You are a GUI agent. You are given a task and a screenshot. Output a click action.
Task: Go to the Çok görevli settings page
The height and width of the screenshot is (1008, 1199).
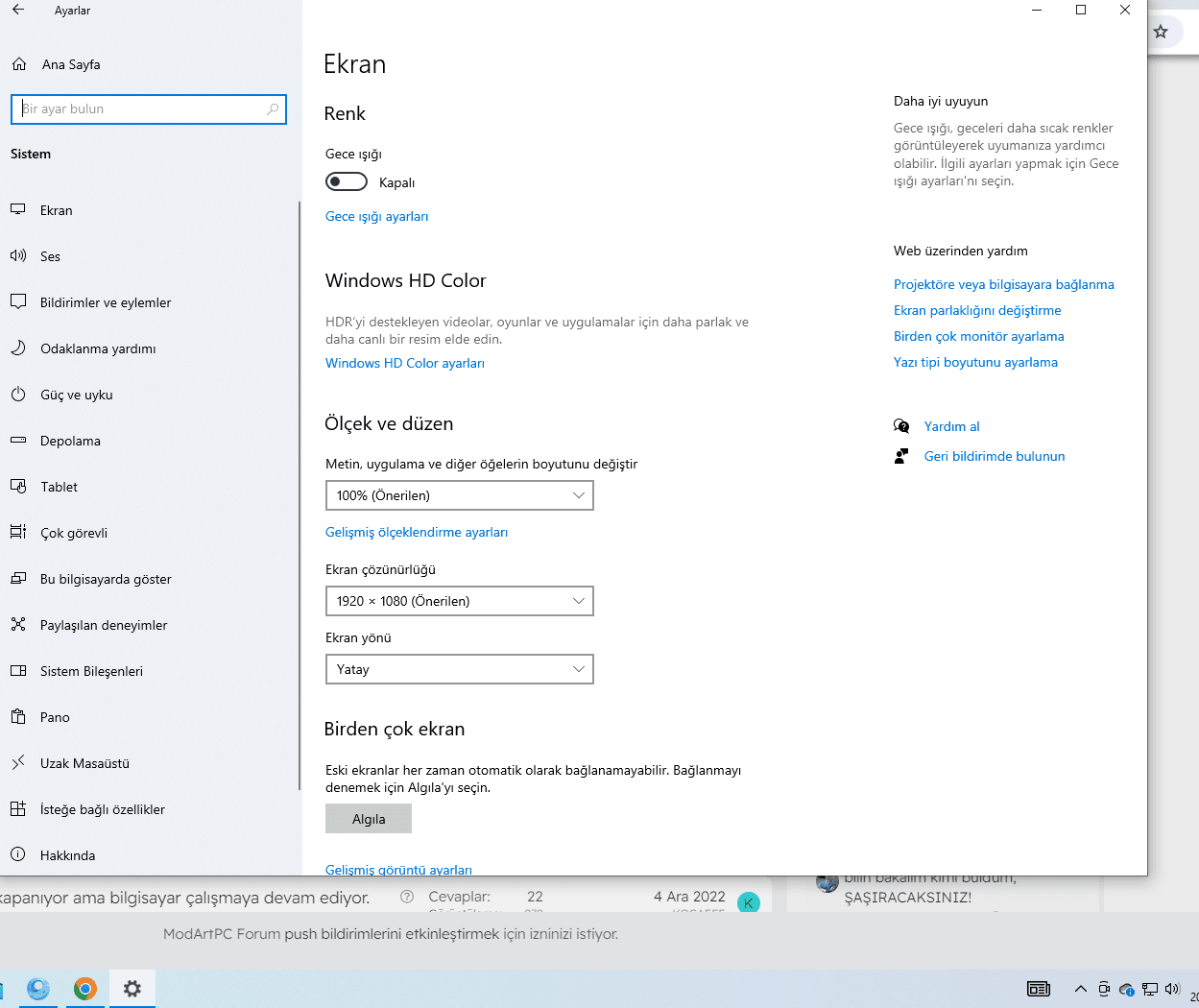[x=74, y=533]
